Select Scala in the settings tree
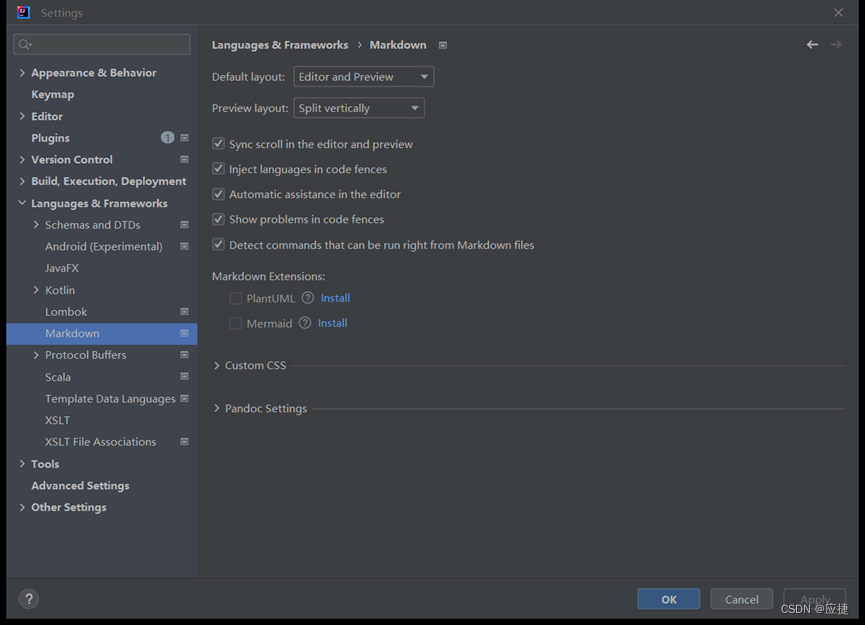Viewport: 865px width, 625px height. tap(58, 377)
